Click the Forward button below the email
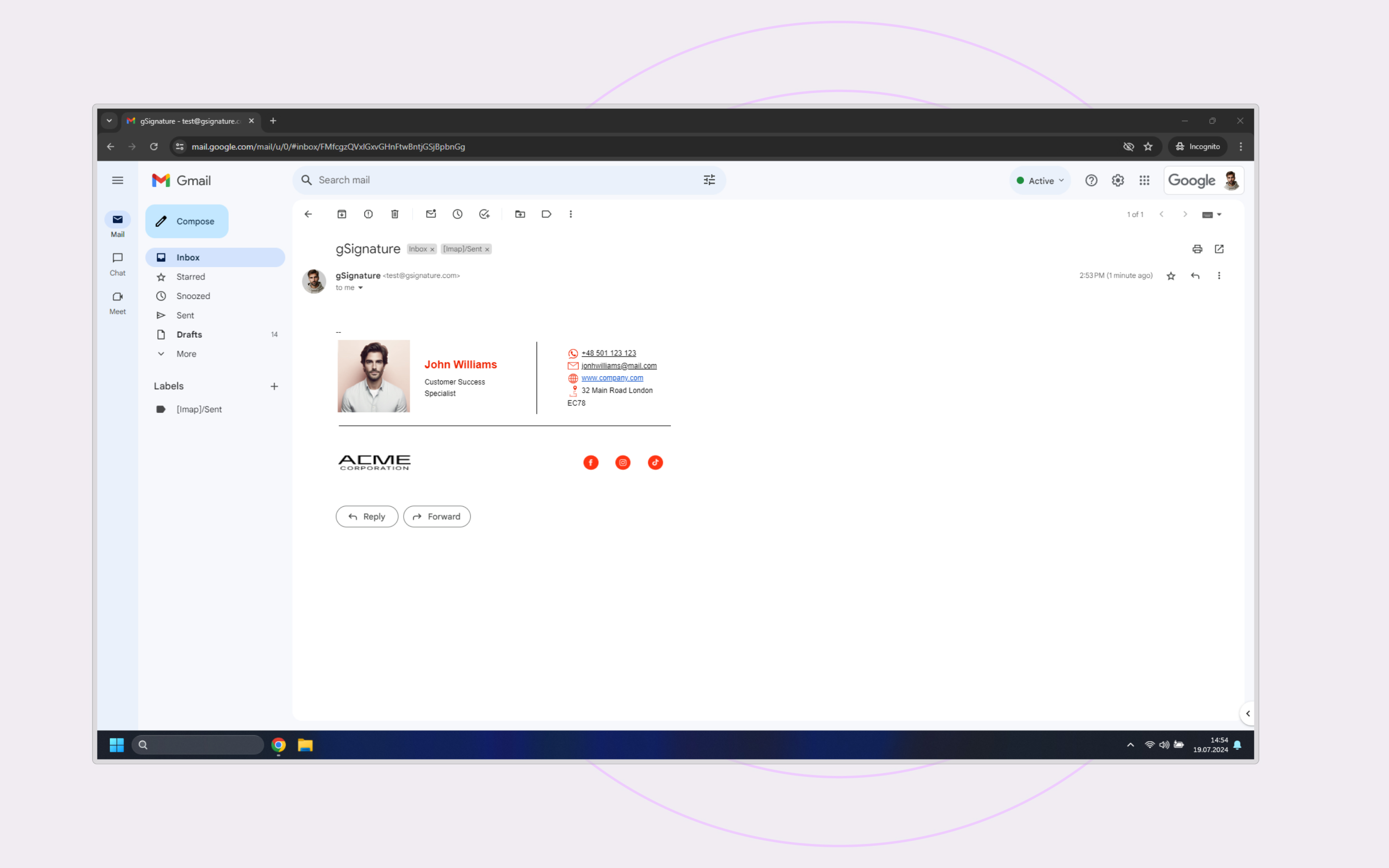This screenshot has width=1389, height=868. tap(437, 516)
